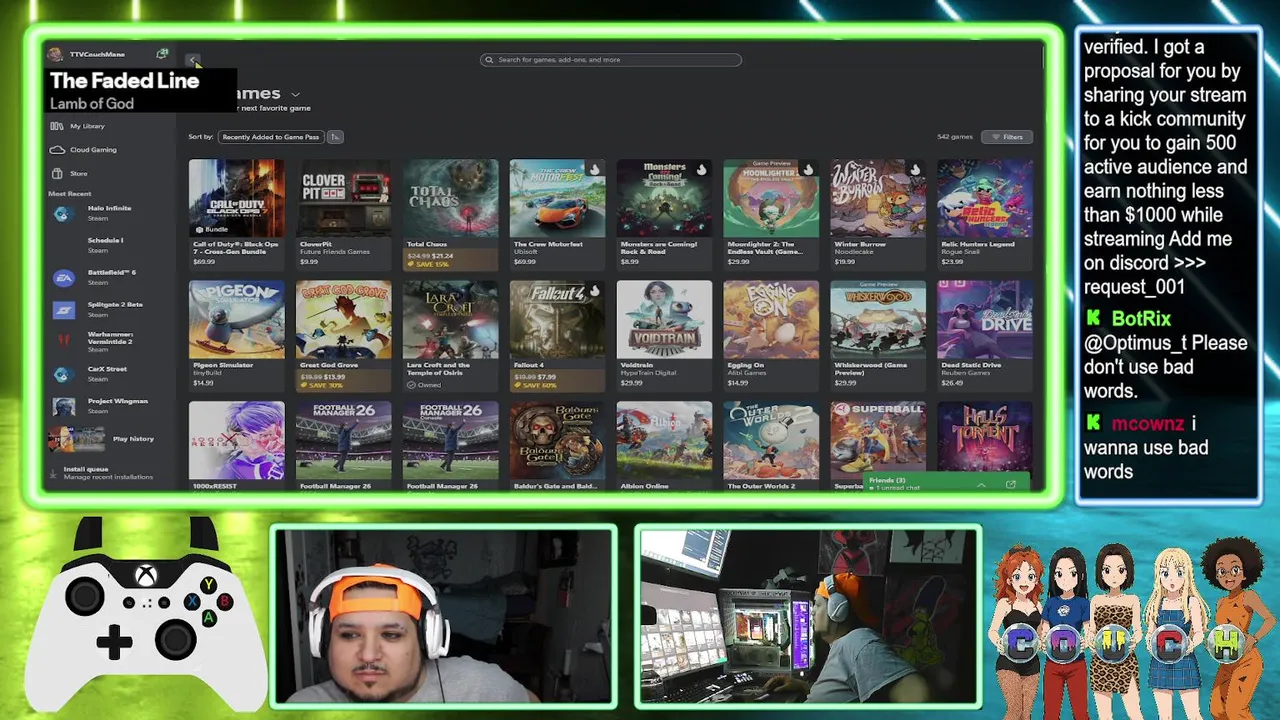The height and width of the screenshot is (720, 1280).
Task: Click the search for games field
Action: point(611,60)
